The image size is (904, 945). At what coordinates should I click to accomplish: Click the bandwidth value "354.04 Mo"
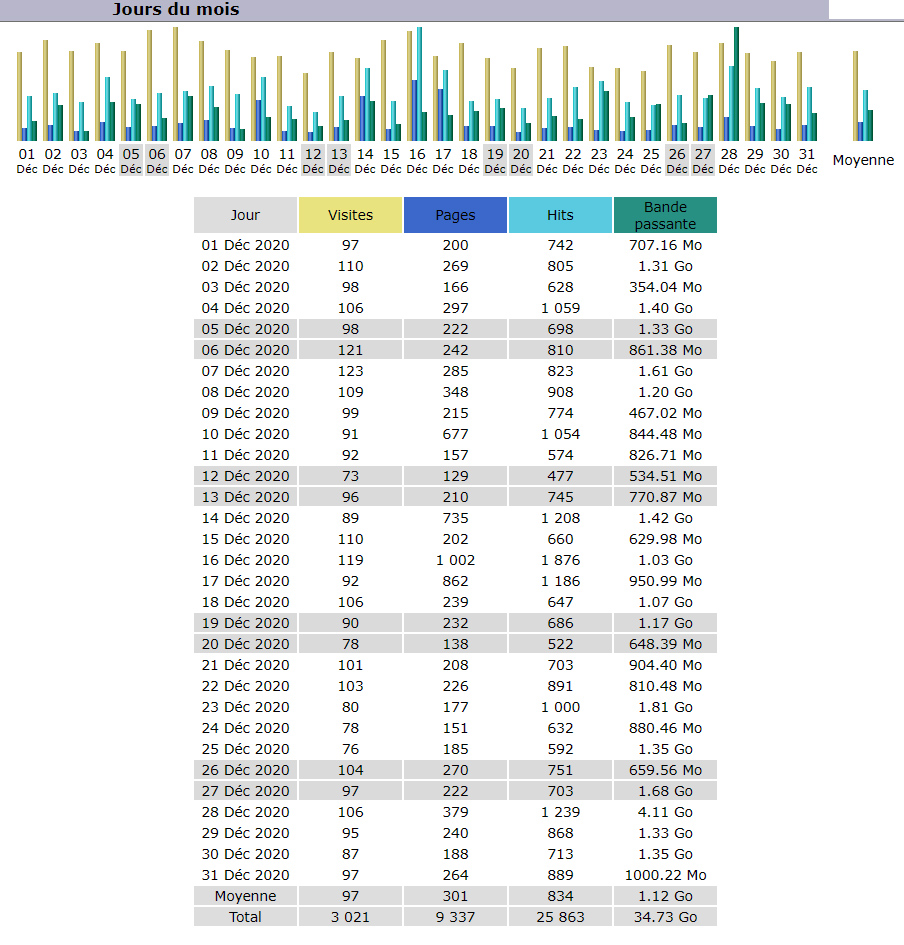(665, 287)
